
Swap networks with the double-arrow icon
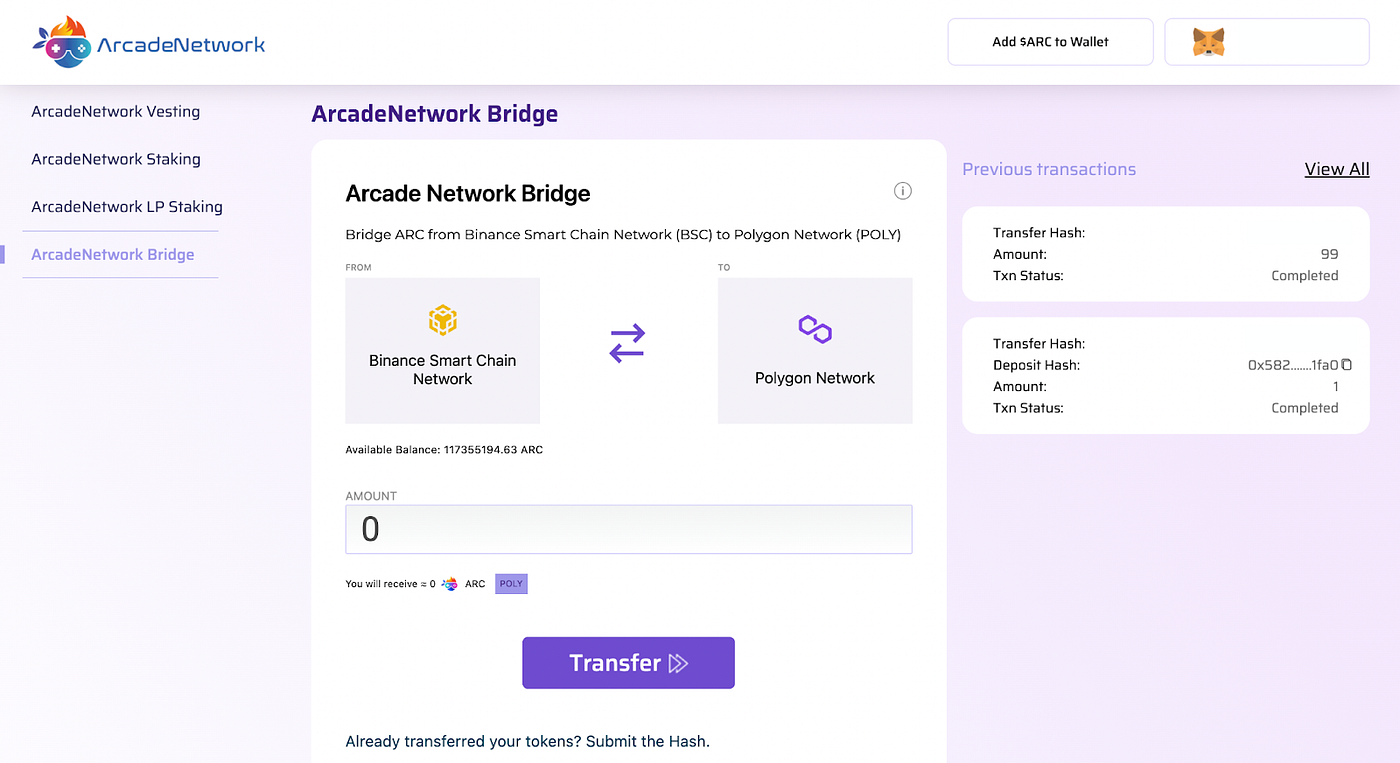coord(628,343)
